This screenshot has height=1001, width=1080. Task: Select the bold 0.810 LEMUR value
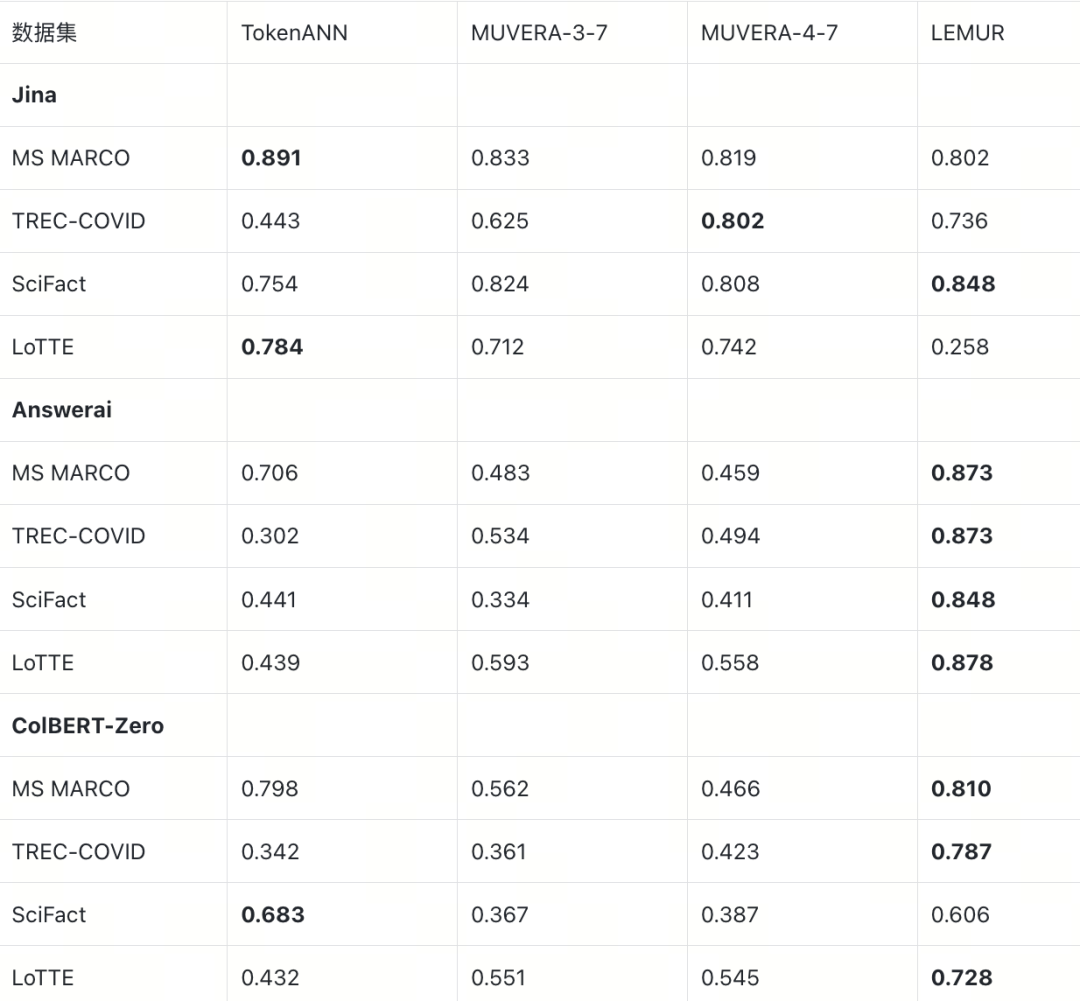click(961, 789)
